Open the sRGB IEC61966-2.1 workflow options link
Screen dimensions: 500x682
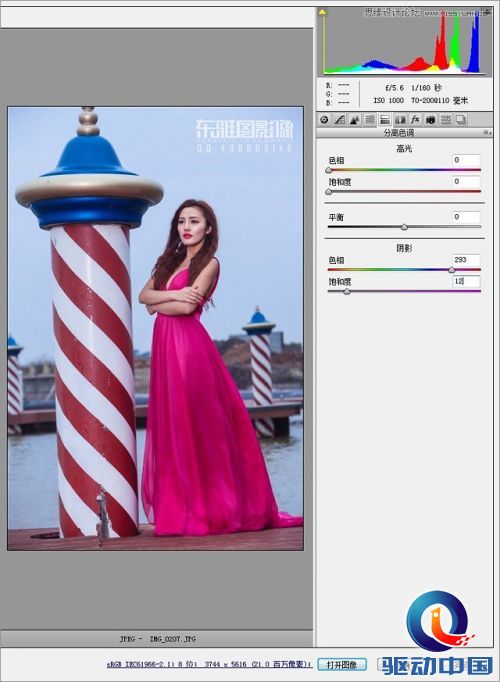(209, 664)
